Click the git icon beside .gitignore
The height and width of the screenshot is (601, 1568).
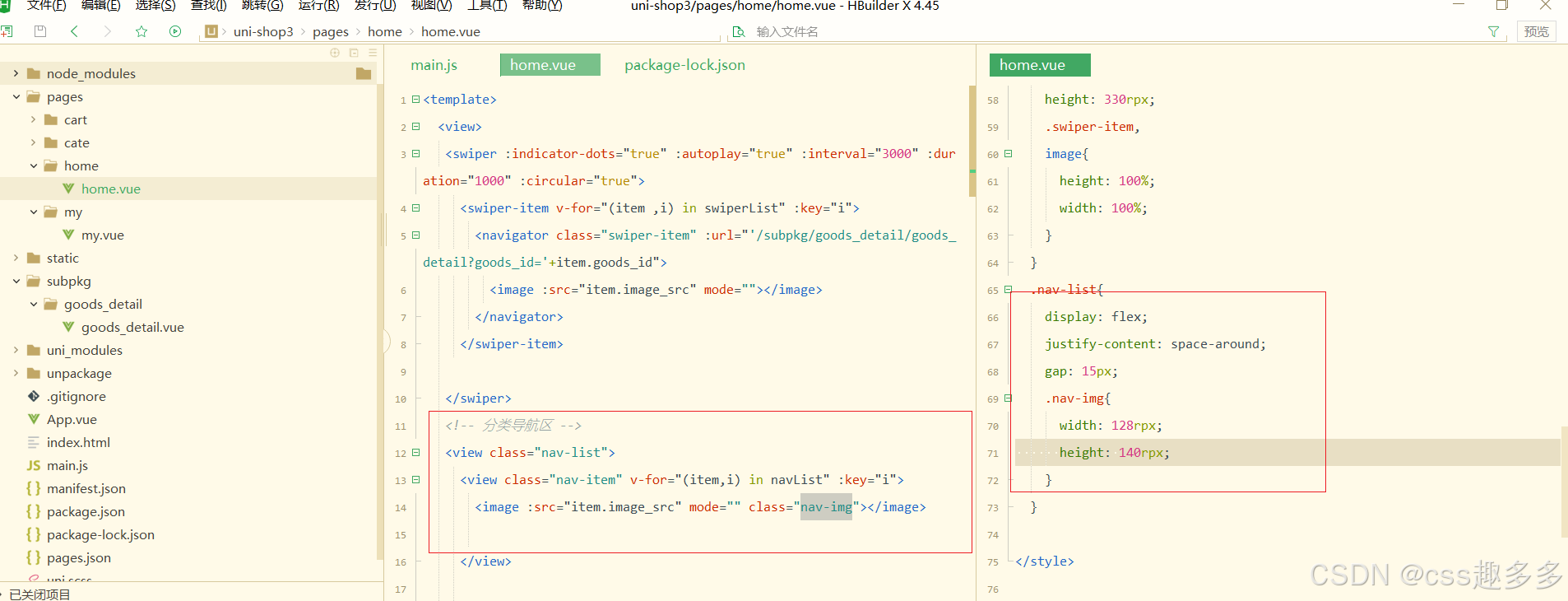(34, 396)
